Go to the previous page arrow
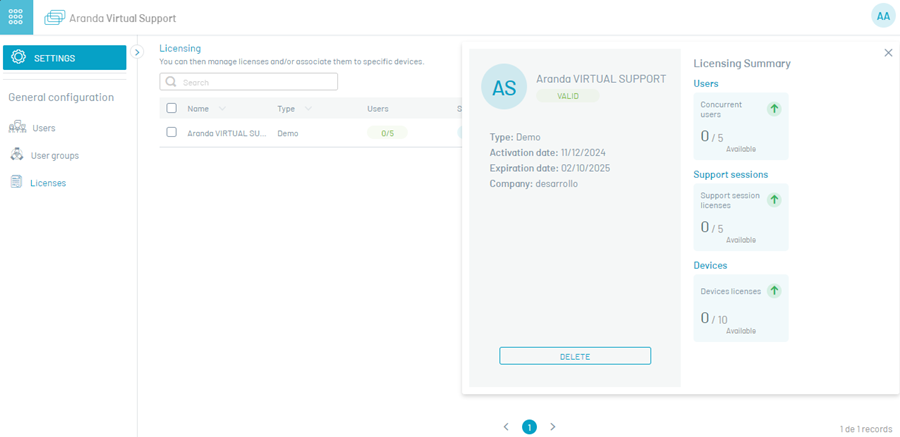900x437 pixels. (x=506, y=427)
